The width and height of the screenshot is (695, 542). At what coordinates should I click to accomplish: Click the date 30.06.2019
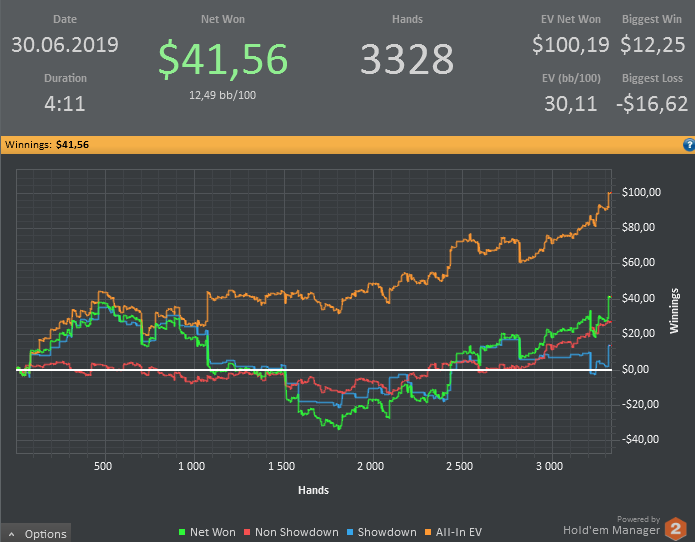pos(65,45)
